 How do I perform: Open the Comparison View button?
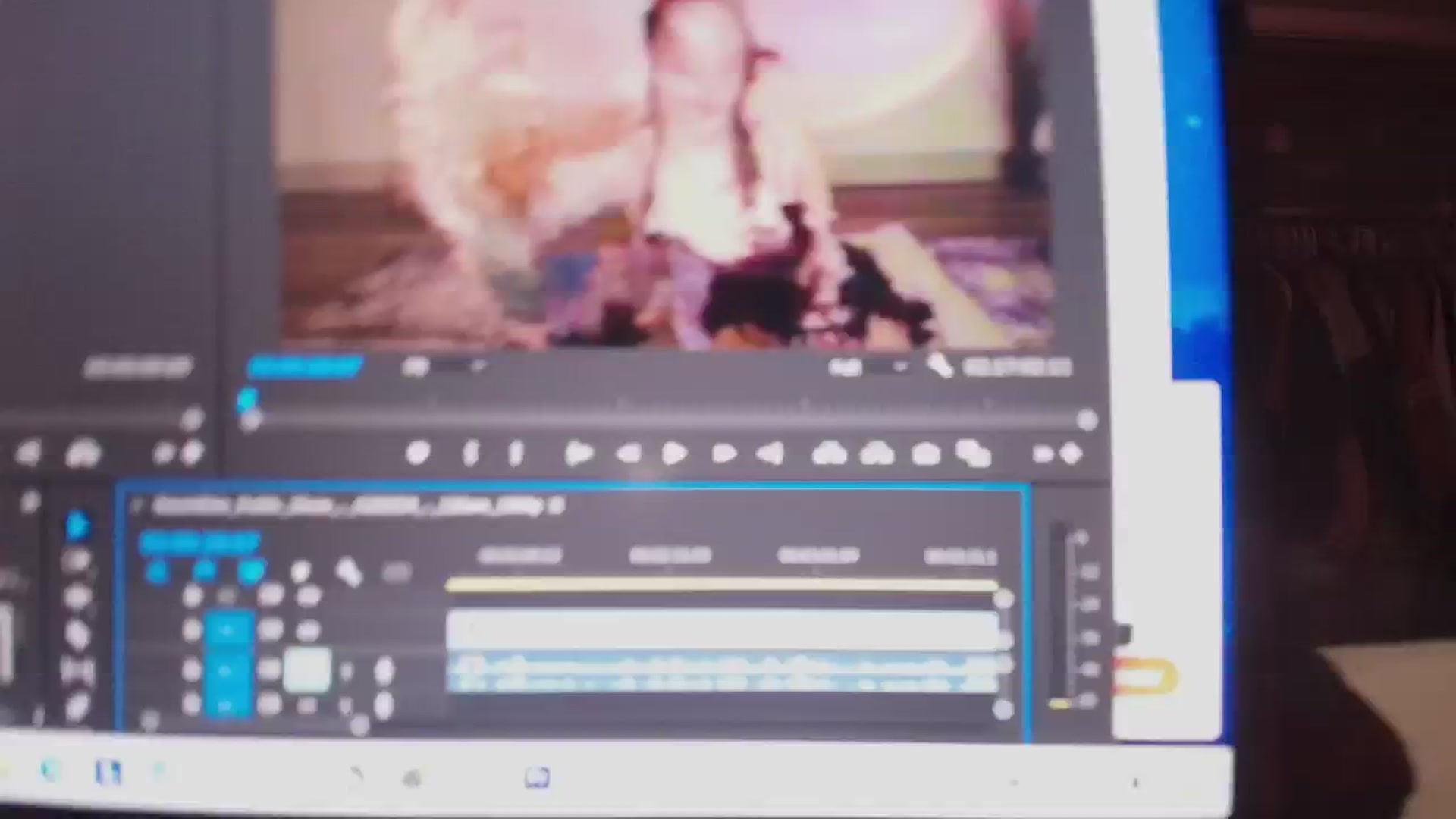973,453
